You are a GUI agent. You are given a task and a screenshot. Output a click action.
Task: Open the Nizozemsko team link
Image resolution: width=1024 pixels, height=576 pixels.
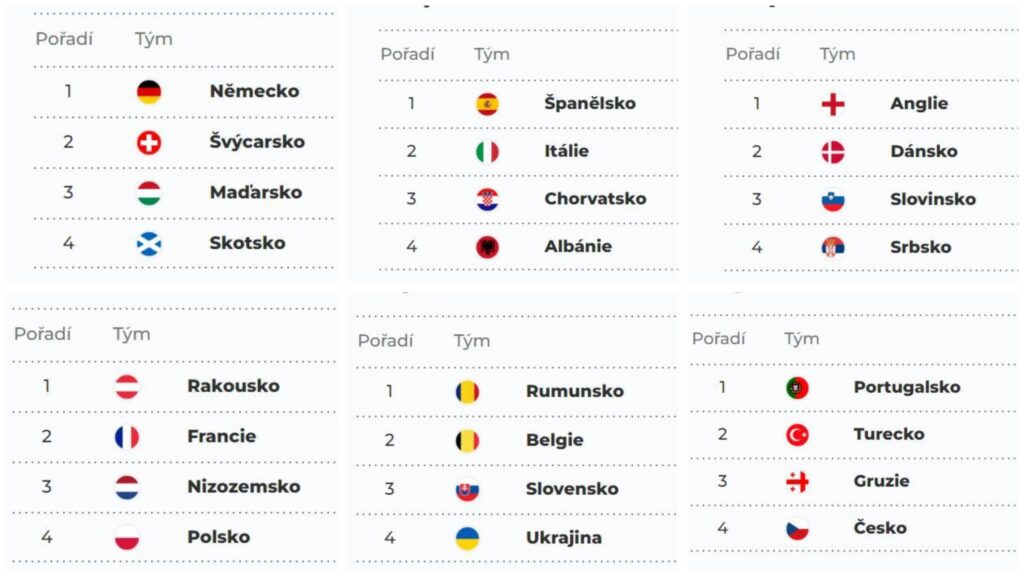coord(244,487)
